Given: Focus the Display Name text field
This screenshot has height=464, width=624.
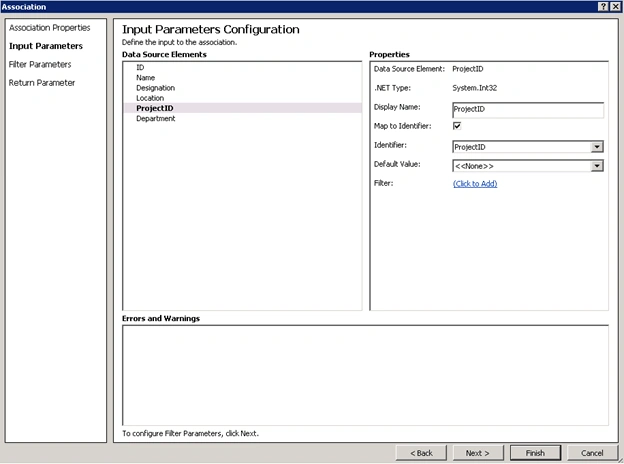Looking at the screenshot, I should coord(528,109).
